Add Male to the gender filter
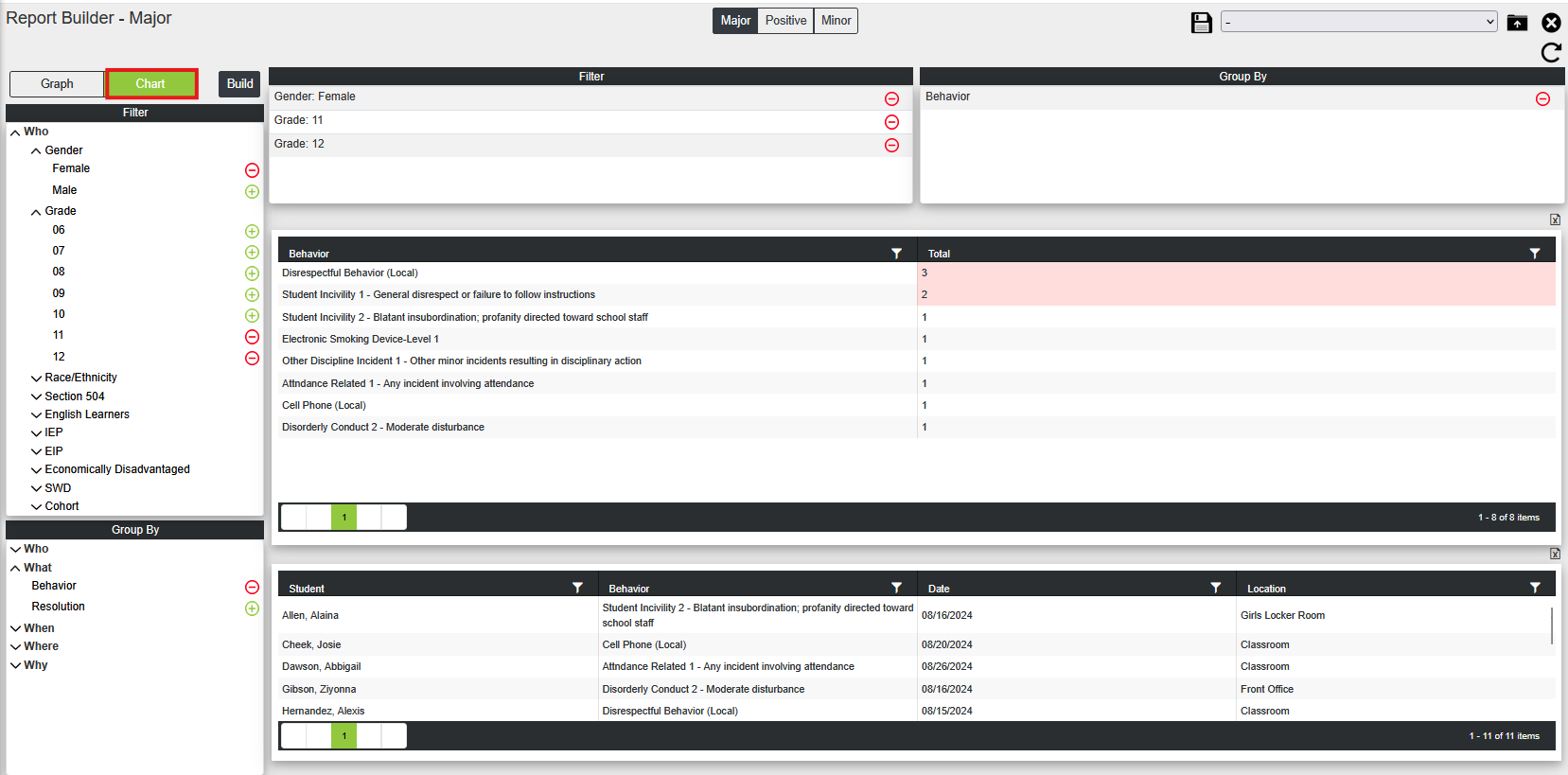Image resolution: width=1568 pixels, height=775 pixels. coord(252,191)
